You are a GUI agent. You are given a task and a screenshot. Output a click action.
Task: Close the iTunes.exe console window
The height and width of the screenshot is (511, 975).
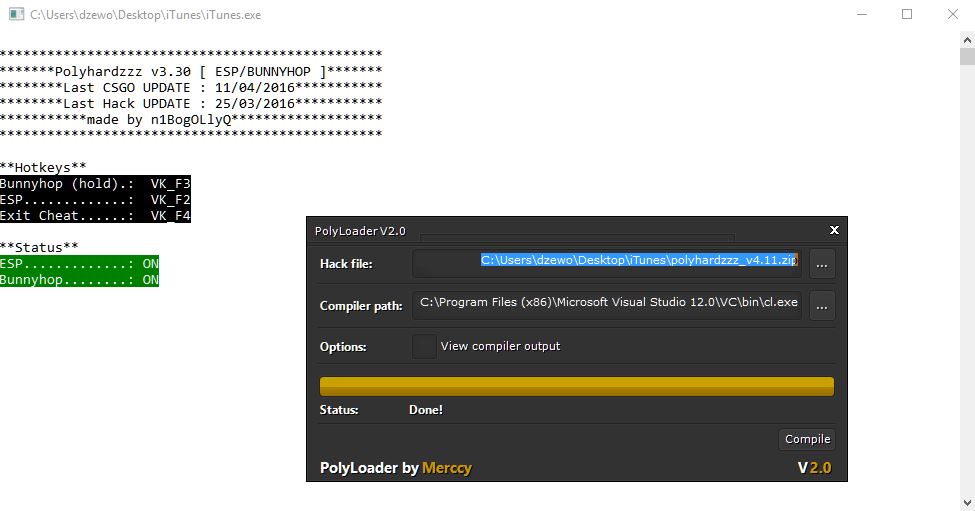coord(953,14)
